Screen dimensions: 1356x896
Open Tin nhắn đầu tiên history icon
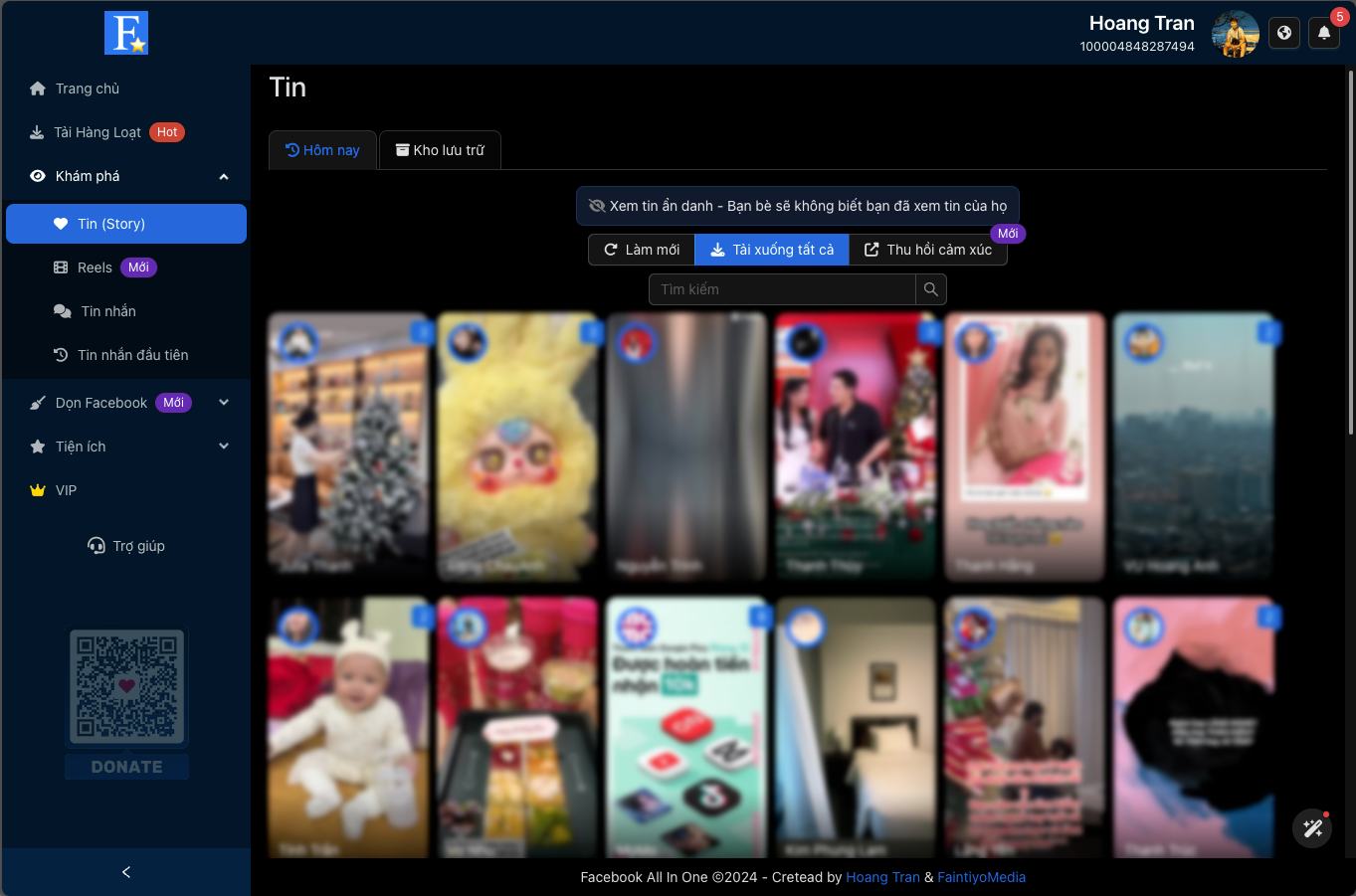(61, 355)
